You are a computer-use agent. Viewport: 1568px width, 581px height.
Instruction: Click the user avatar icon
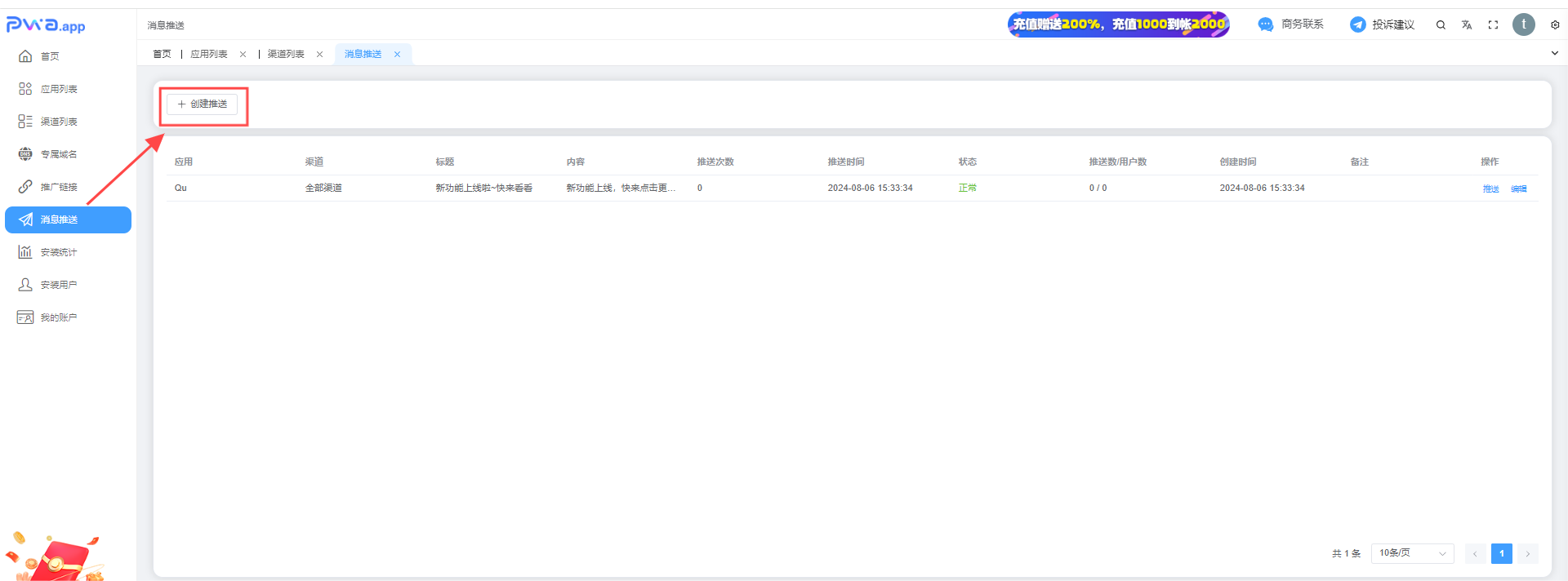[x=1523, y=24]
